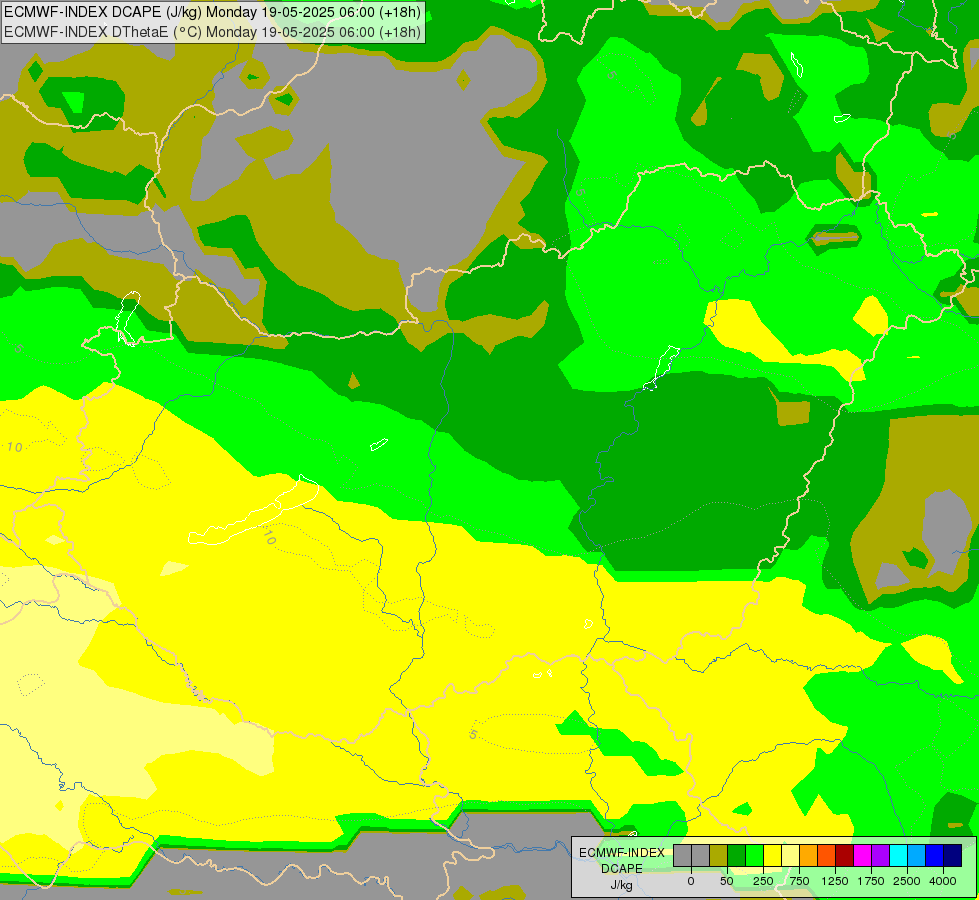
Task: Click the magenta legend swatch
Action: pyautogui.click(x=863, y=856)
